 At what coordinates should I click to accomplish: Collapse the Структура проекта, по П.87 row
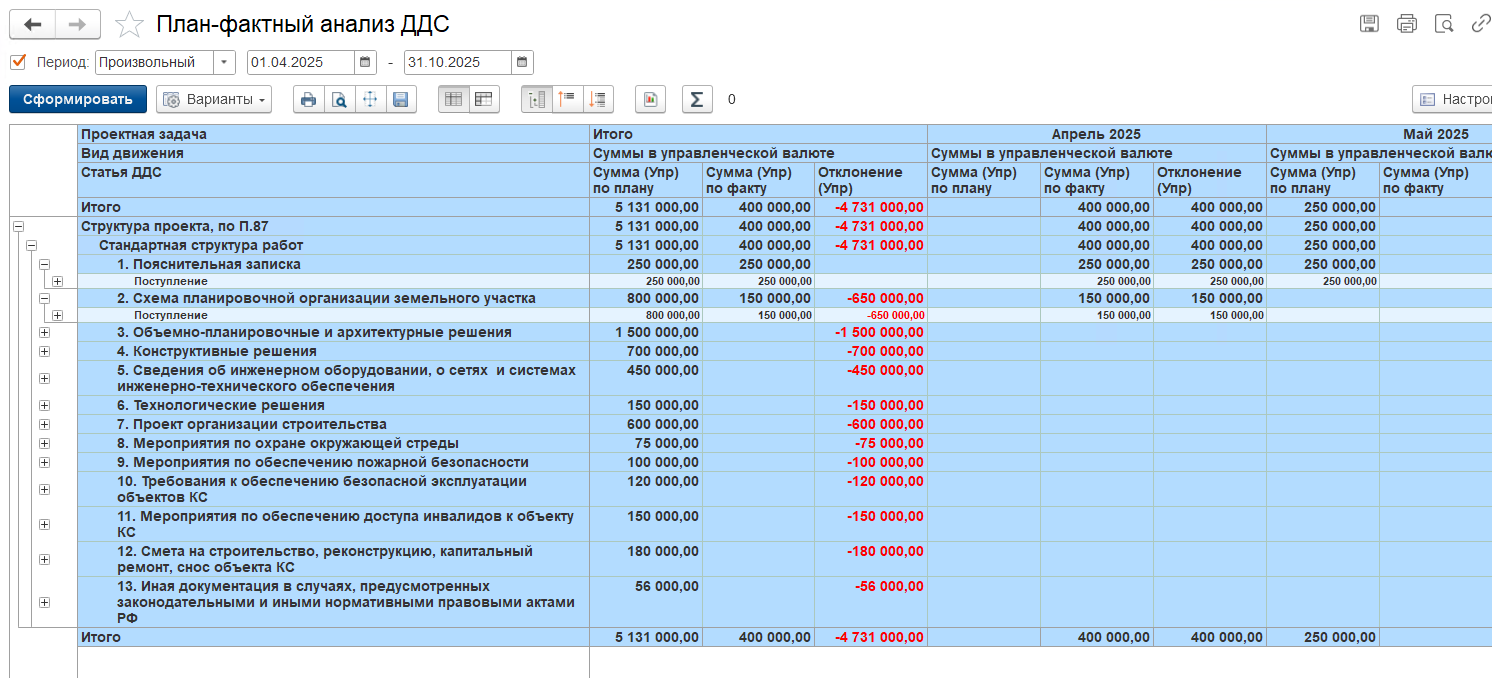click(18, 227)
